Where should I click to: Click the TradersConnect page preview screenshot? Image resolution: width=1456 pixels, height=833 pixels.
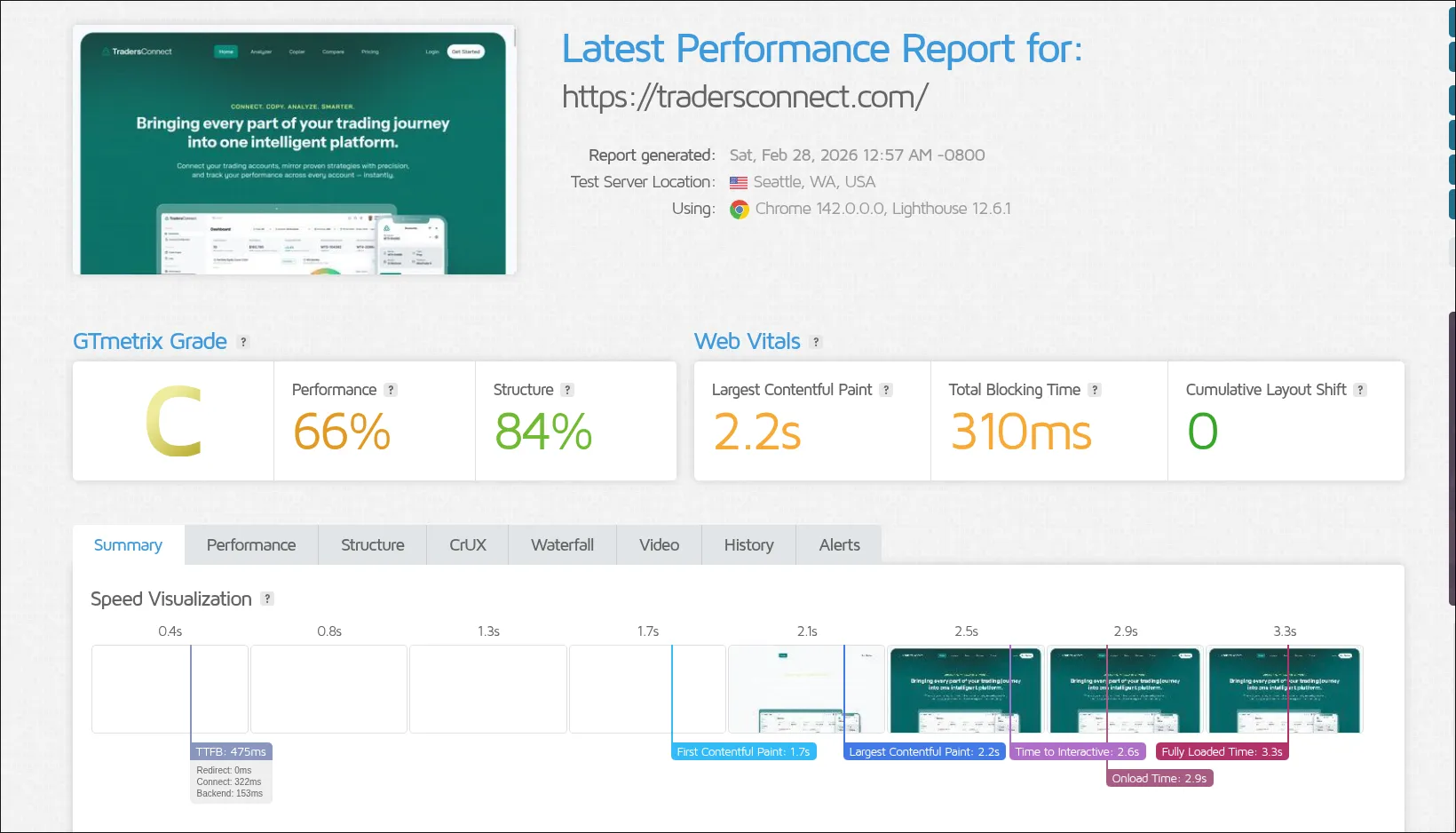pyautogui.click(x=294, y=151)
